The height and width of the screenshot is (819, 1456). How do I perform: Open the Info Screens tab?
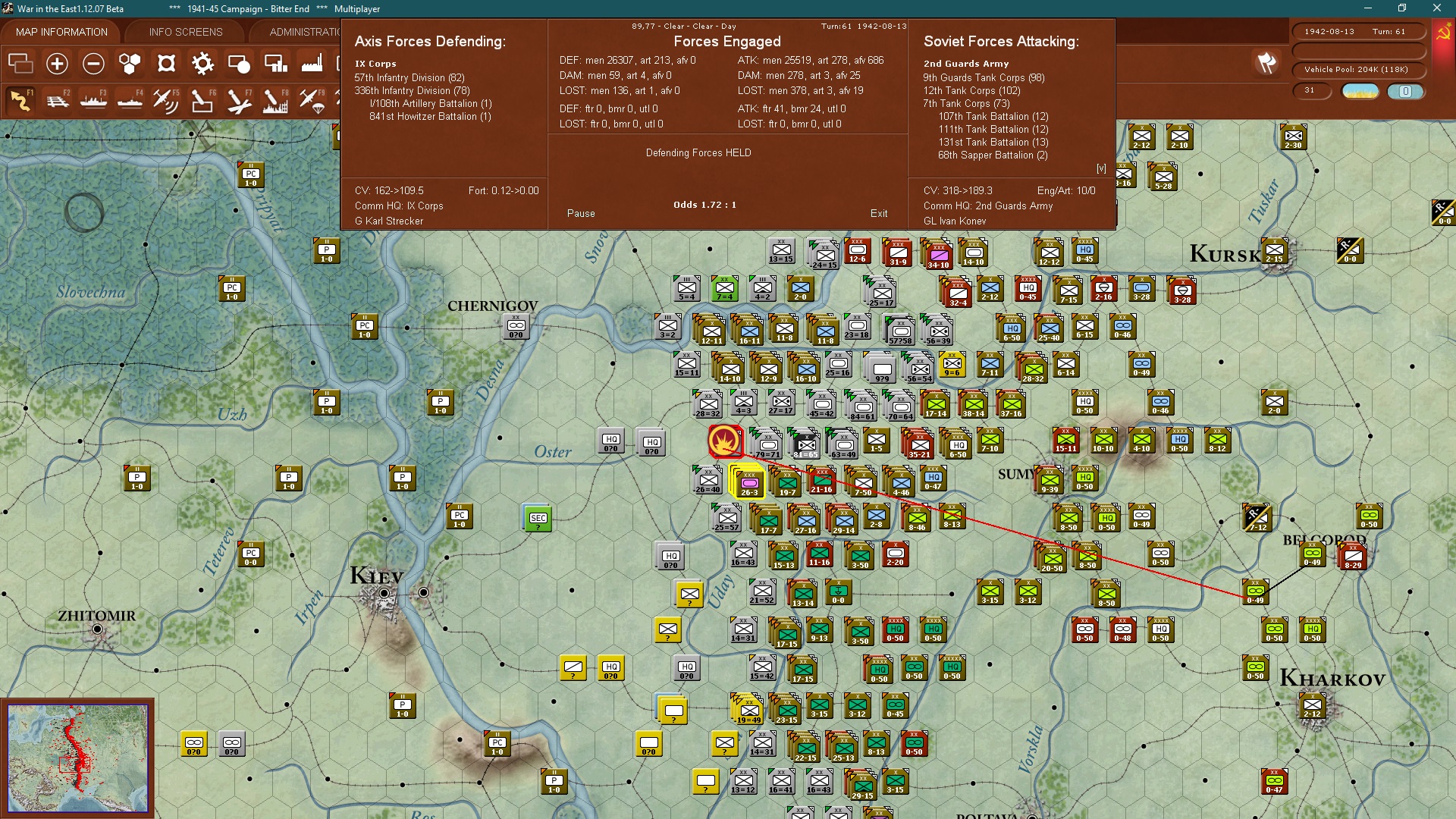pos(186,32)
